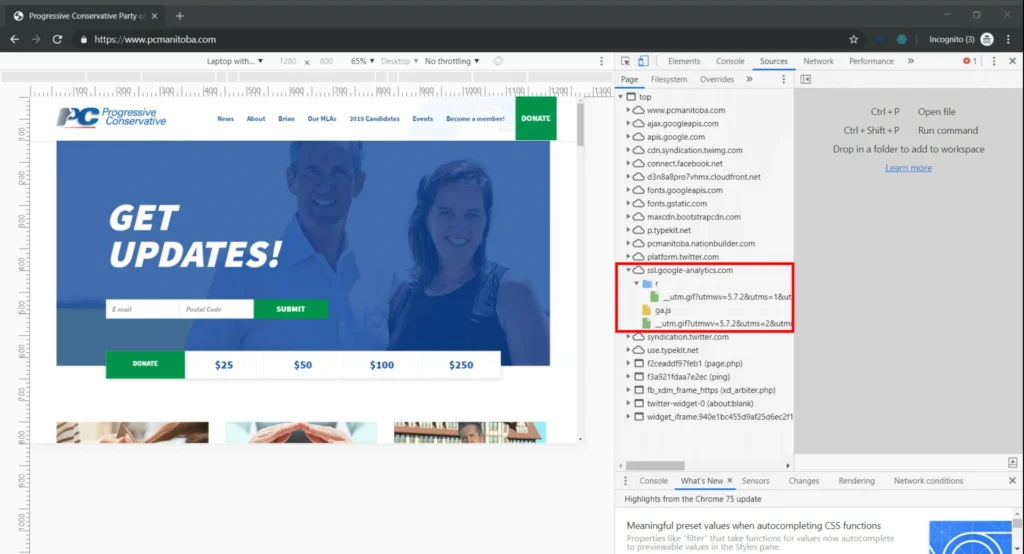Toggle the device toolbar icon

click(x=643, y=61)
